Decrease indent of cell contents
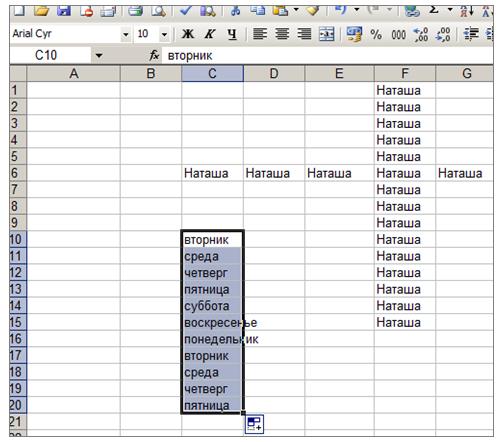The height and width of the screenshot is (442, 503). 471,34
